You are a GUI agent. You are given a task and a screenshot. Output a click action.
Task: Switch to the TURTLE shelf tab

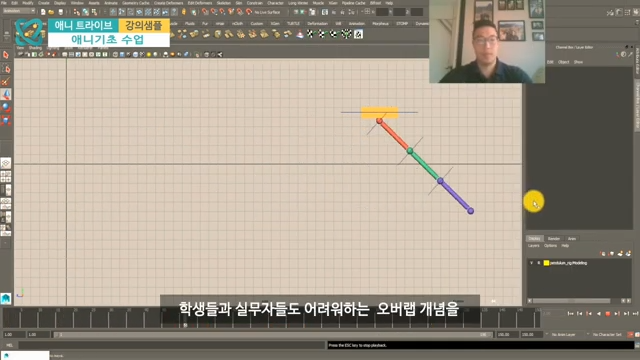[x=293, y=24]
